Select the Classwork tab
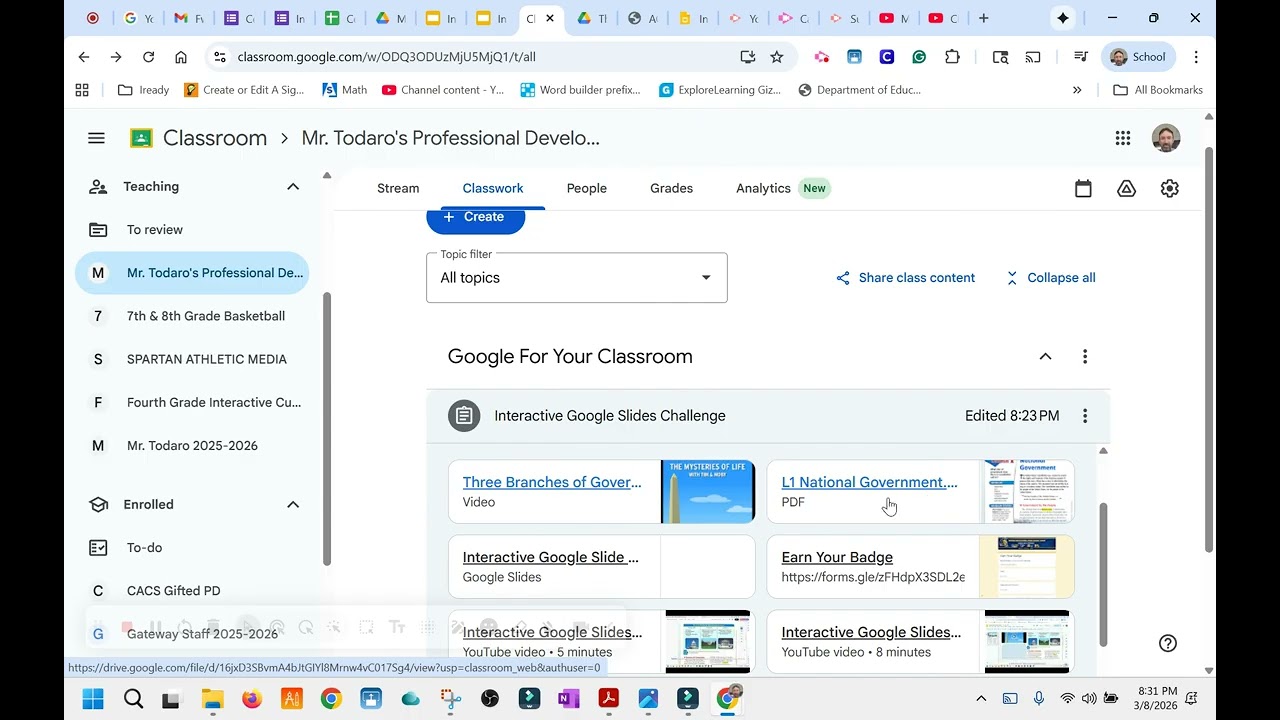This screenshot has height=720, width=1280. pos(493,188)
